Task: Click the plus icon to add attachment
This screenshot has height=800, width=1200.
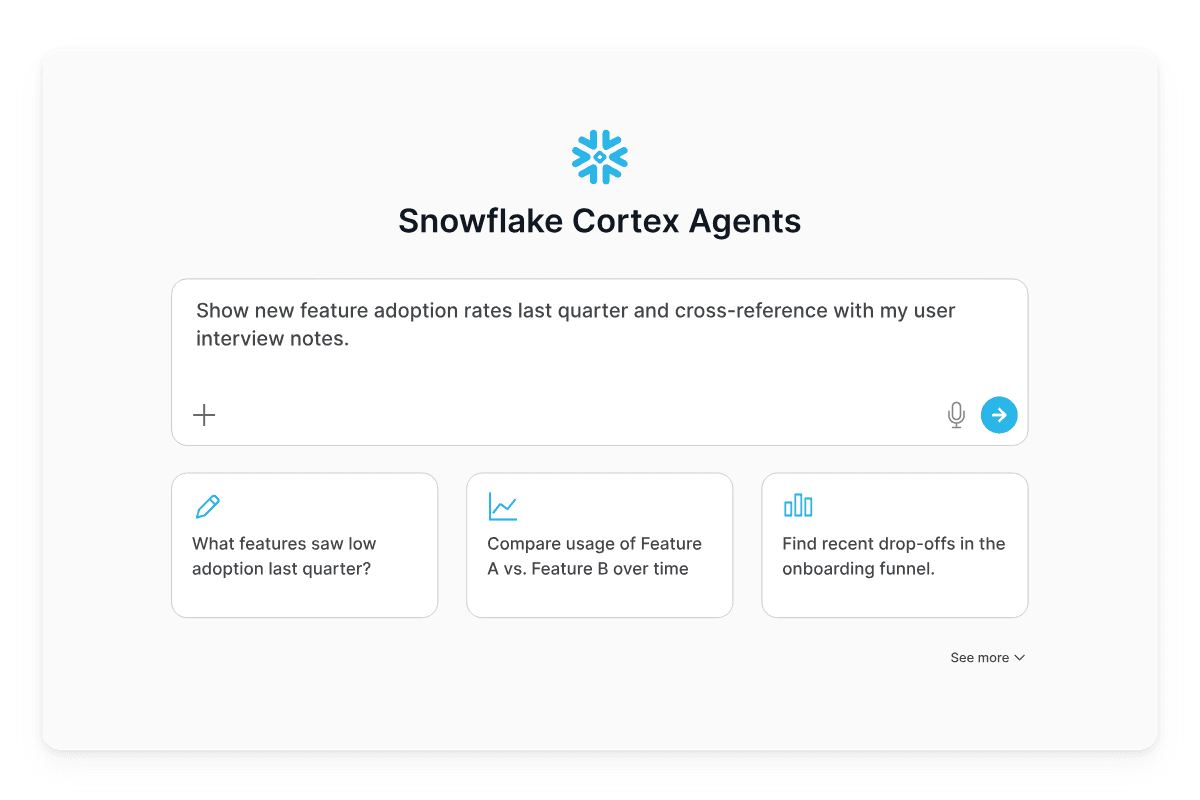Action: (x=204, y=415)
